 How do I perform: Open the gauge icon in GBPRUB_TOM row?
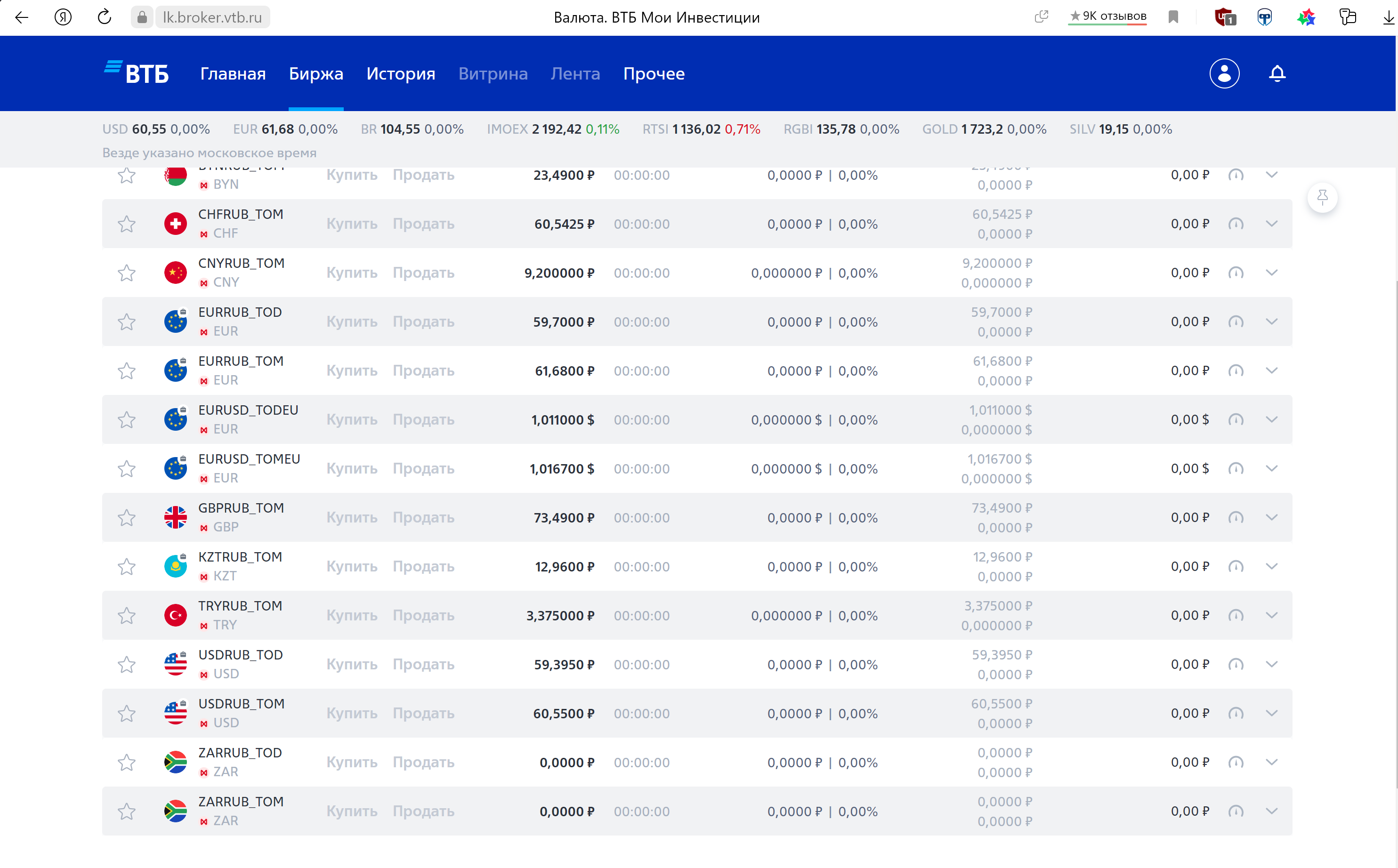(1236, 517)
